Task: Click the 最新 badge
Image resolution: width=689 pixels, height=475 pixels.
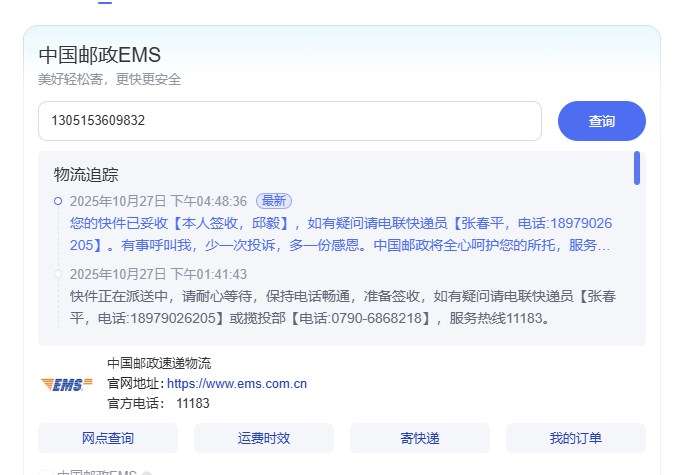Action: click(274, 200)
